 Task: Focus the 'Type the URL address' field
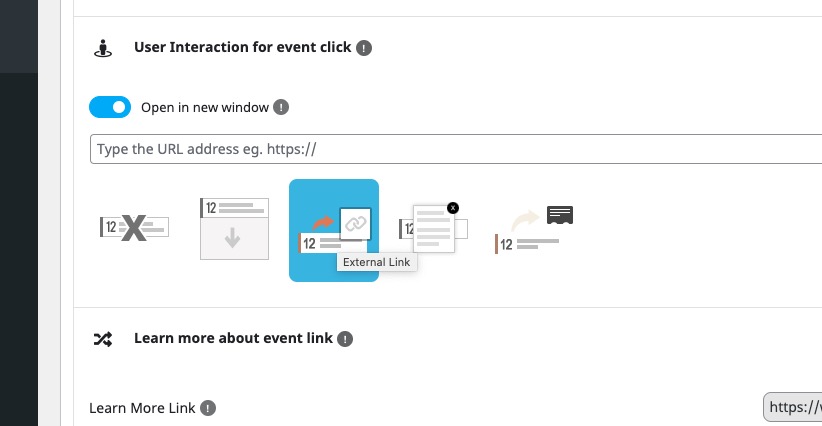(456, 149)
